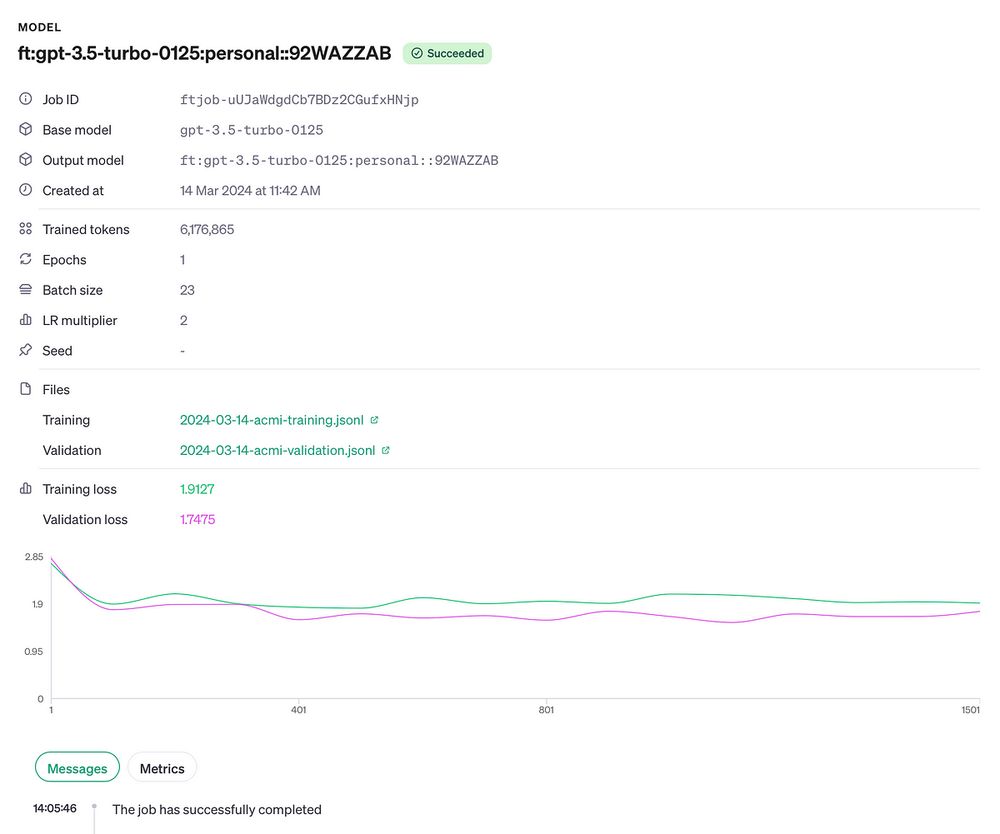Switch to the Metrics tab
This screenshot has width=1000, height=834.
tap(162, 768)
